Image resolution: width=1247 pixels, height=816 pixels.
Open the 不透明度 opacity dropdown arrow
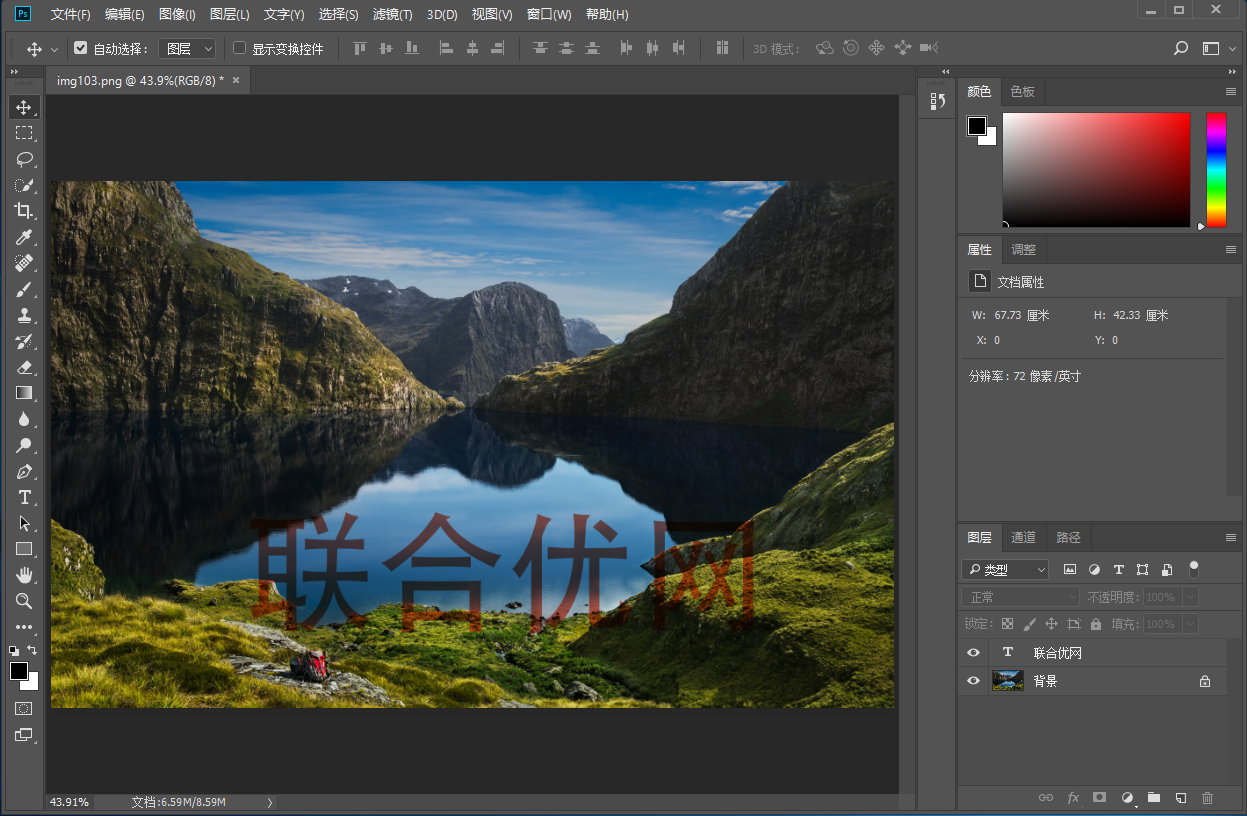(1190, 597)
